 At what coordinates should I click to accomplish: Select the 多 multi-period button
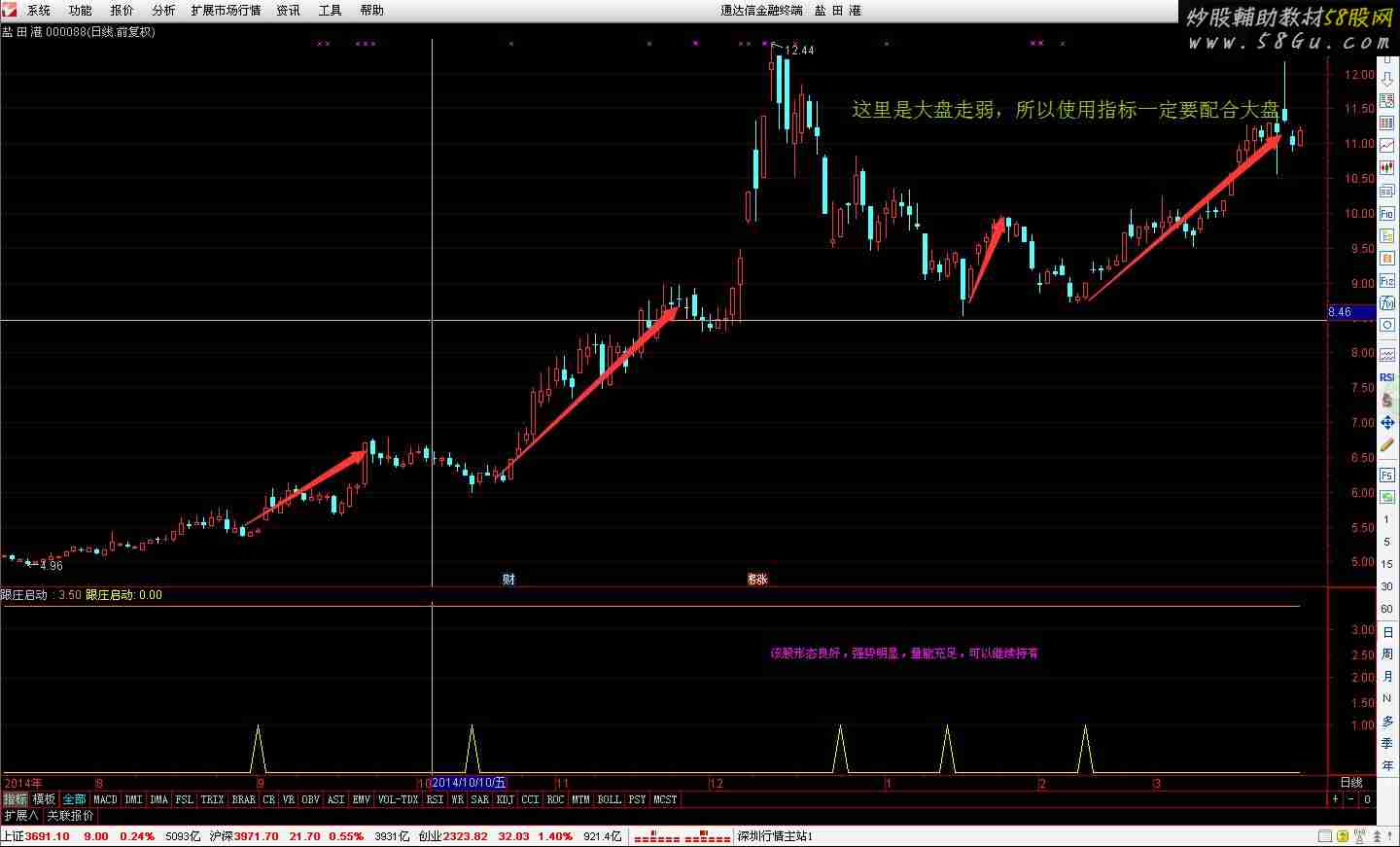tap(1387, 722)
